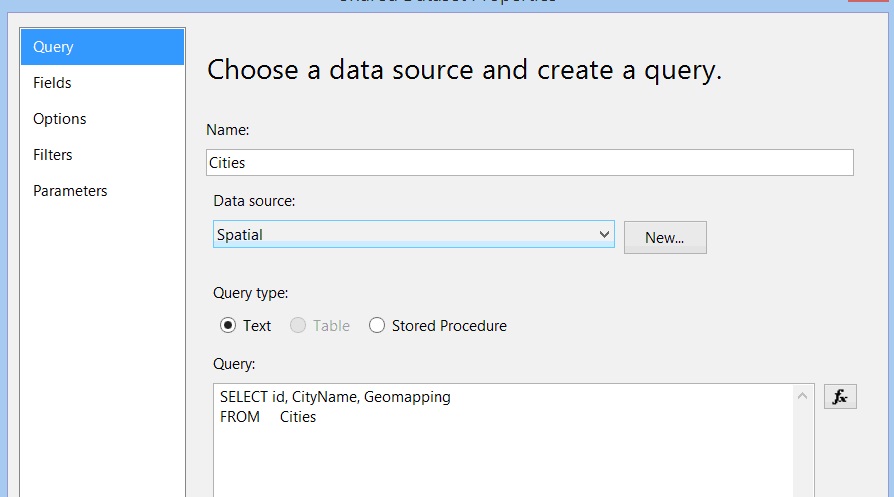
Task: Click the greyed-out Table radio button
Action: click(298, 325)
